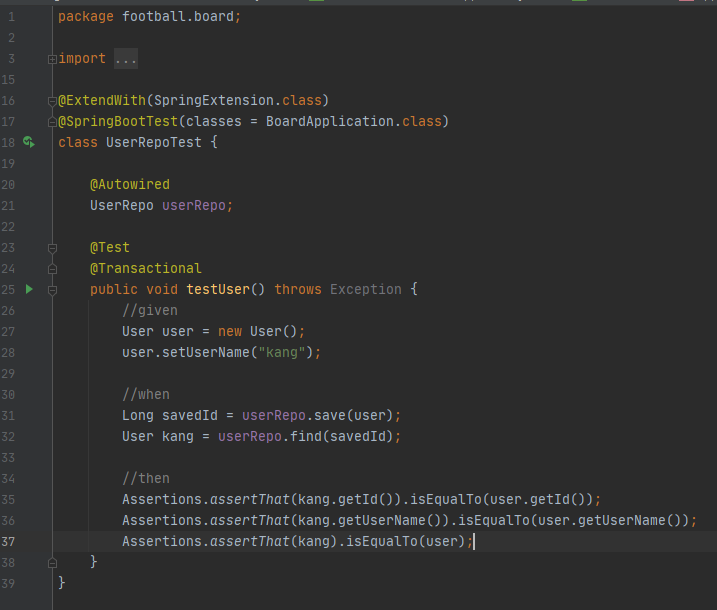This screenshot has width=717, height=610.
Task: Click the closing brace on line 39
Action: click(x=62, y=583)
